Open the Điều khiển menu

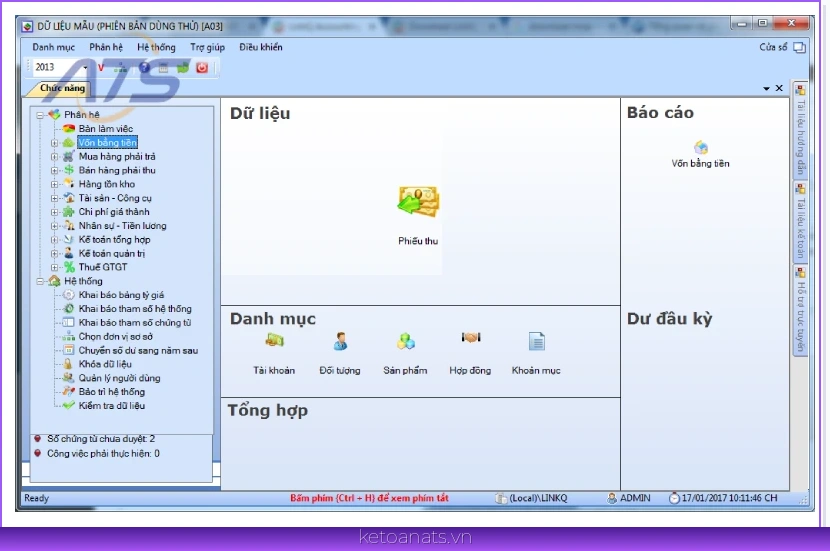[x=260, y=47]
